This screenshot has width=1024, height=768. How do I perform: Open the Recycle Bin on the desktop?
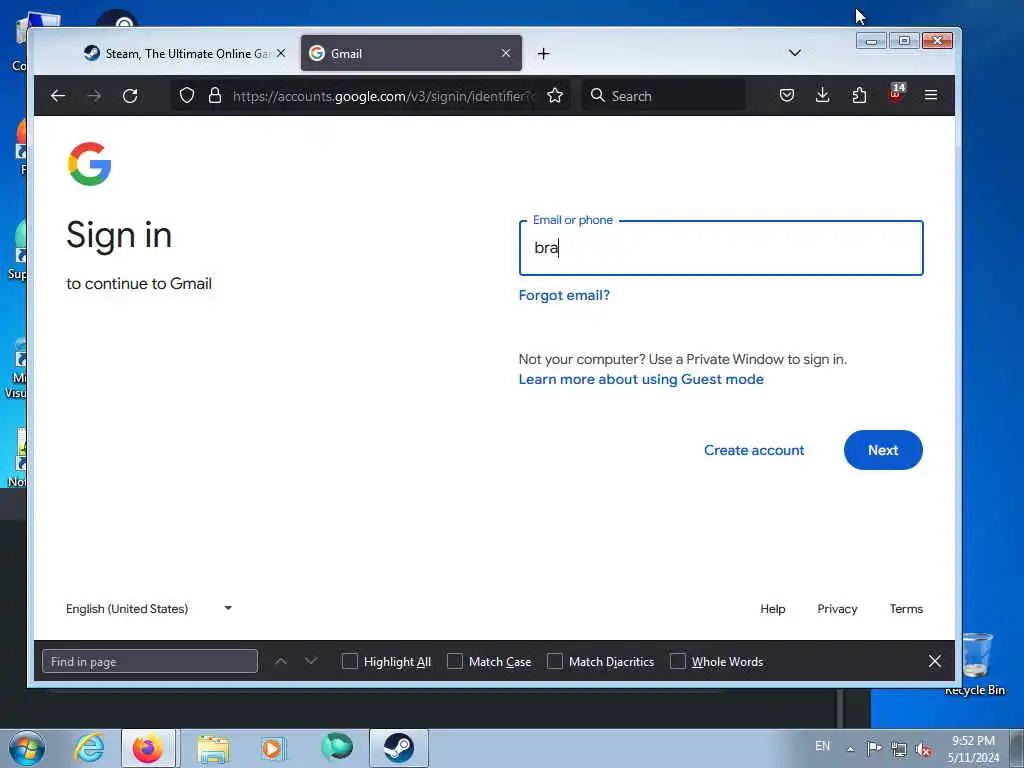(975, 664)
